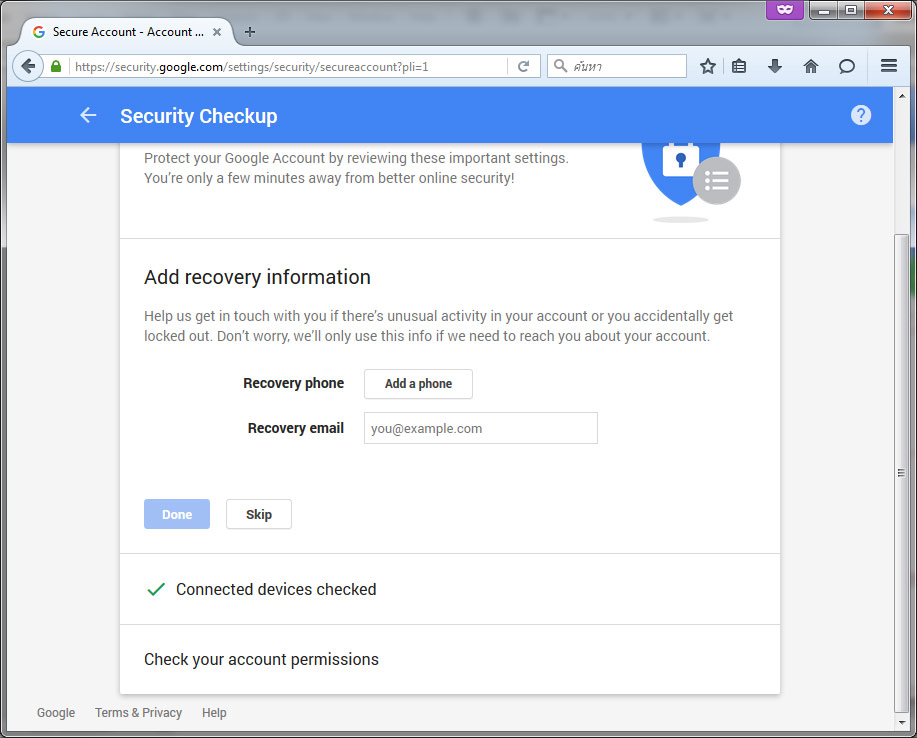Open the Firefox hamburger menu
917x738 pixels.
point(889,65)
